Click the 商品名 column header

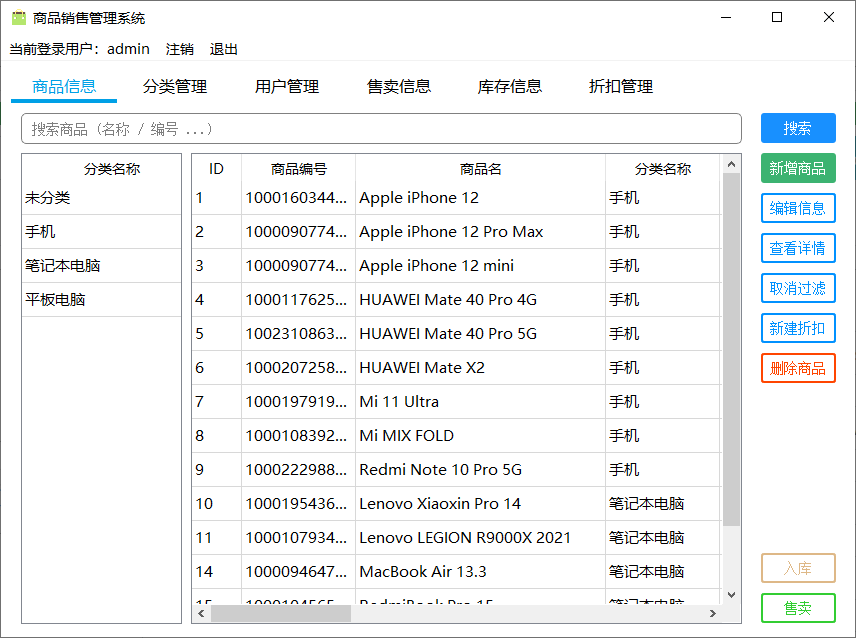[480, 169]
